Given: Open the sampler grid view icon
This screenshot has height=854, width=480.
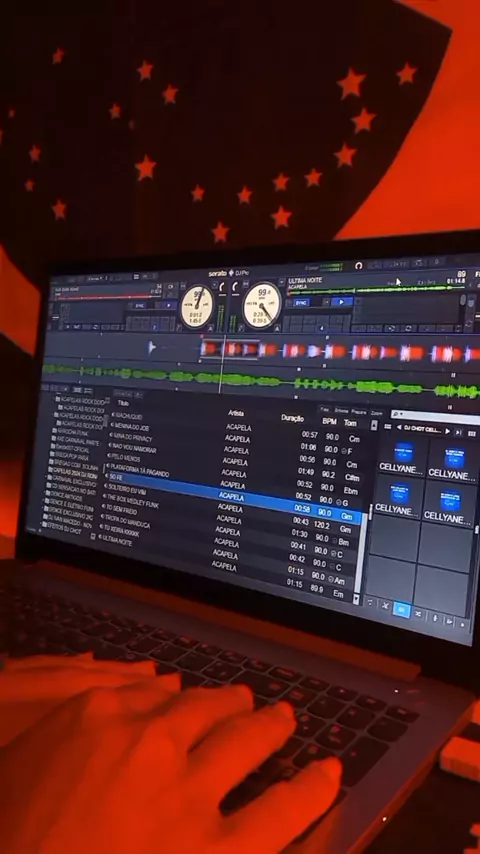Looking at the screenshot, I should (472, 434).
